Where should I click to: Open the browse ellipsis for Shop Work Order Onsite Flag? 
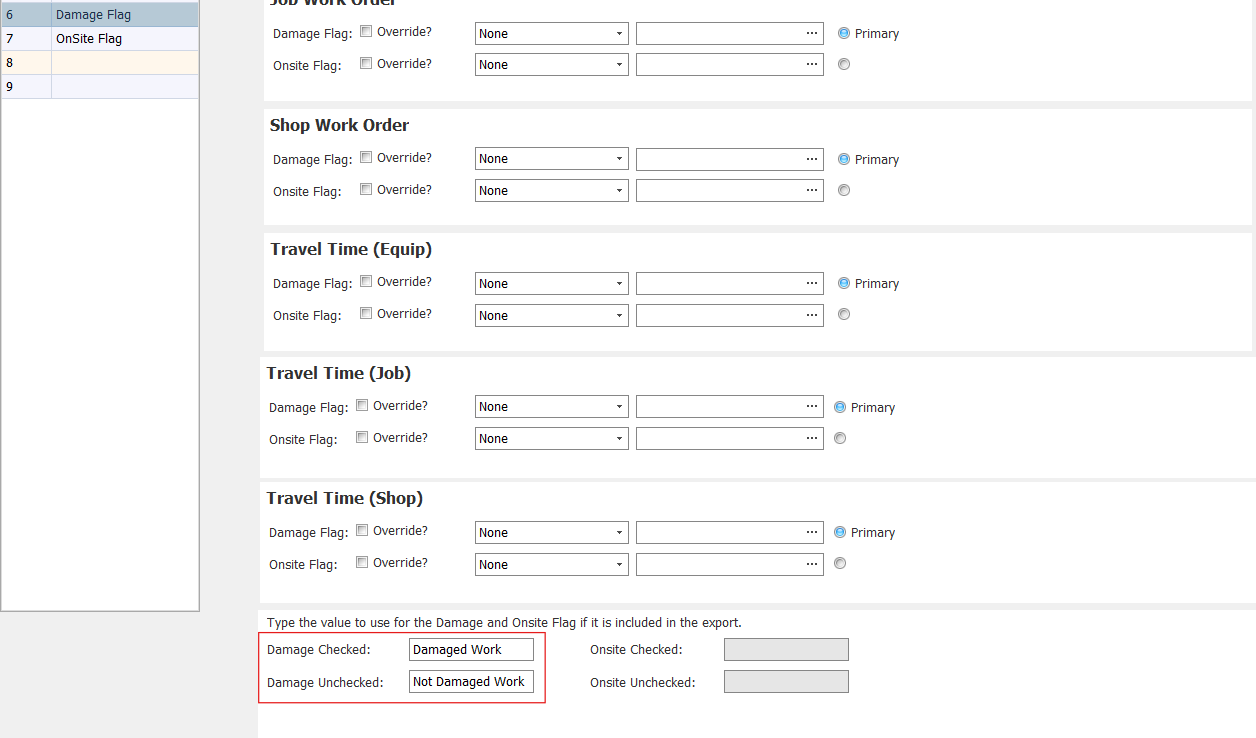tap(812, 189)
